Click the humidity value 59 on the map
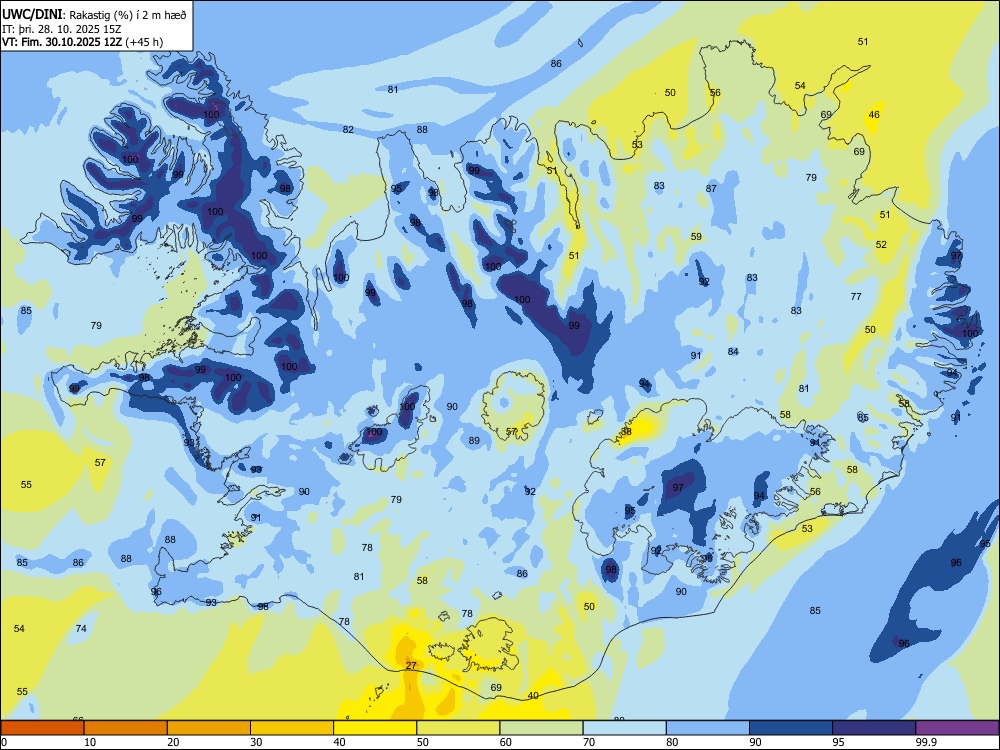The height and width of the screenshot is (750, 1000). [x=696, y=237]
